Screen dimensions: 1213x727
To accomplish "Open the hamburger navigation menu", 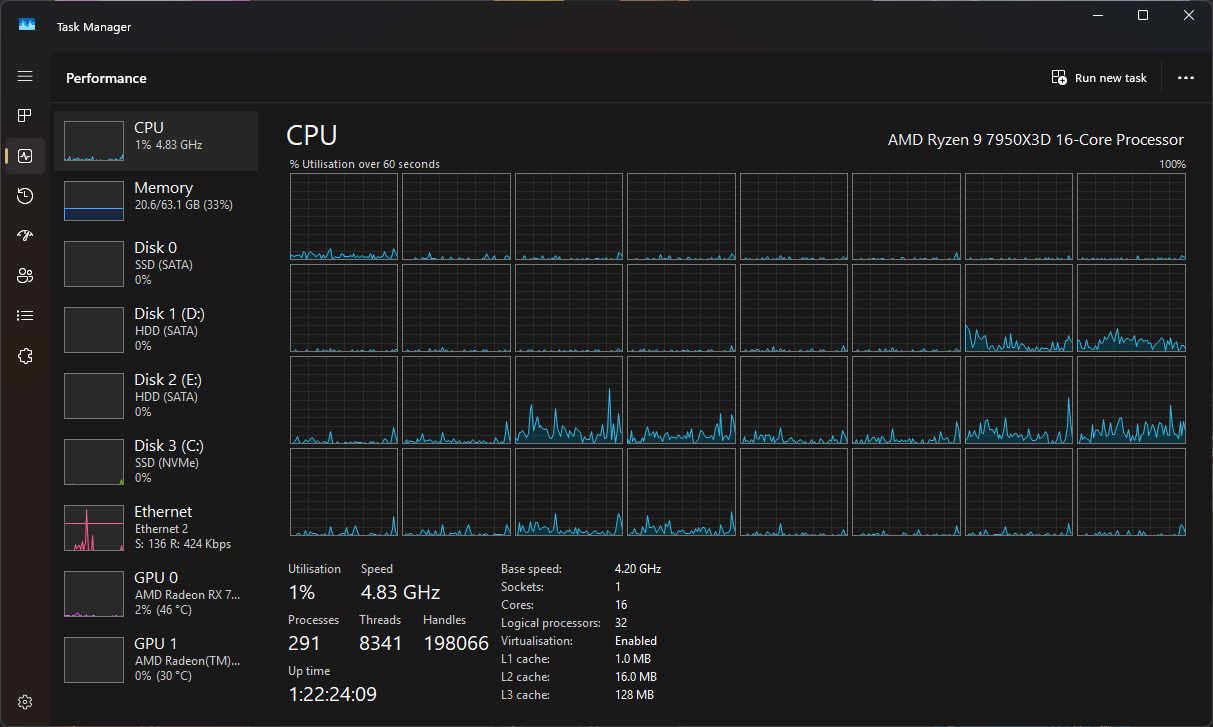I will click(x=25, y=77).
